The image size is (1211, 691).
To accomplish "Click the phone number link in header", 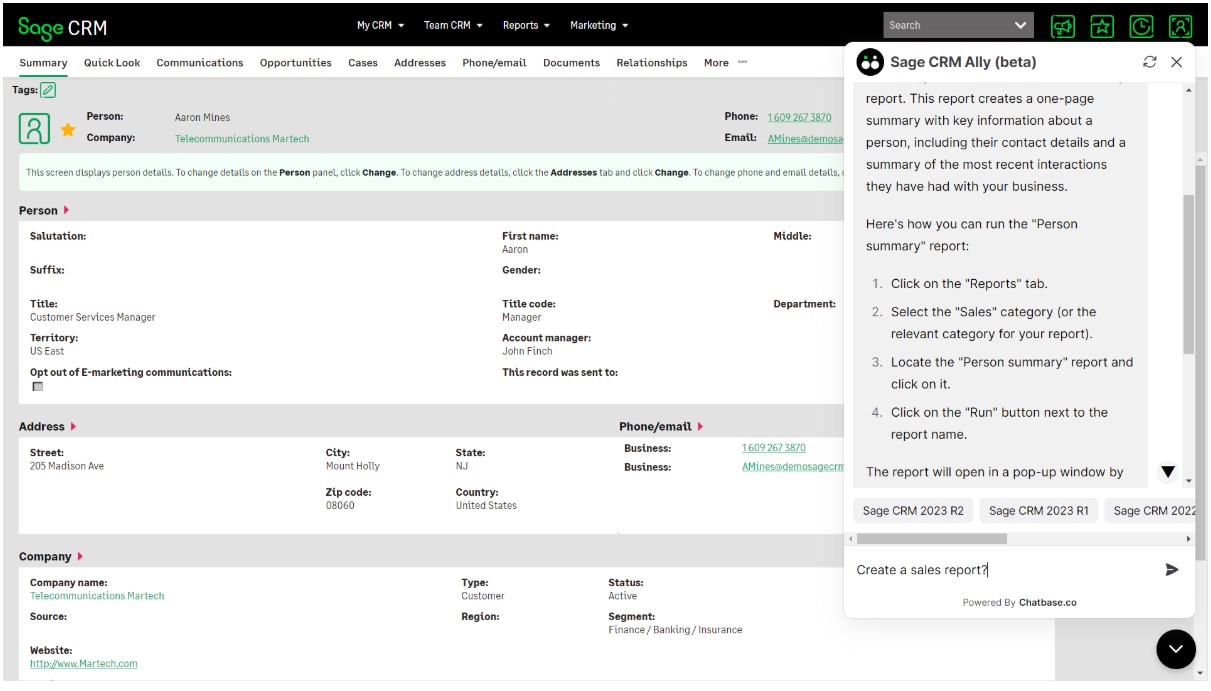I will click(800, 118).
